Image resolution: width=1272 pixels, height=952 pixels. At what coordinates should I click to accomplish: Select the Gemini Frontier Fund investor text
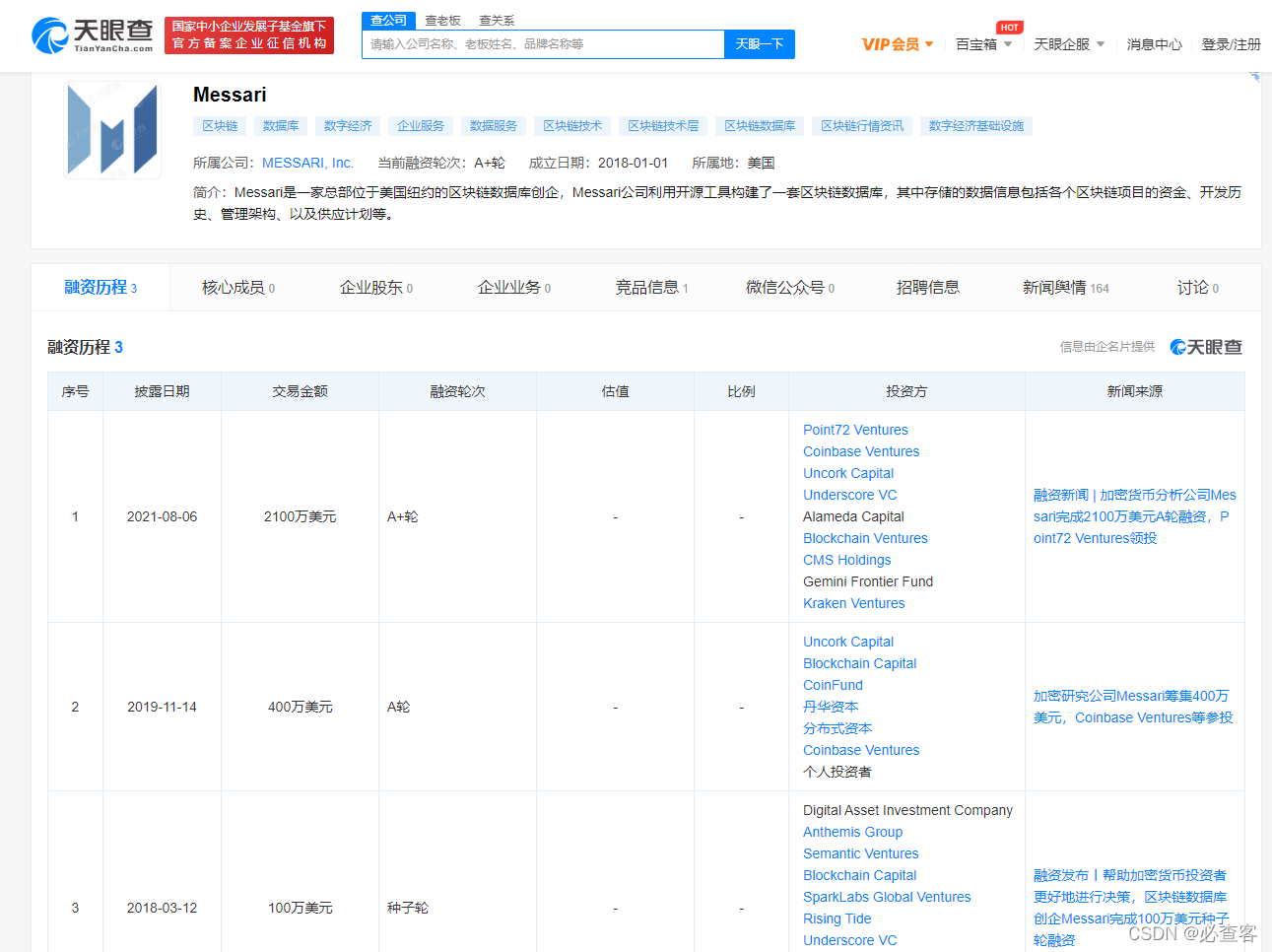click(868, 581)
